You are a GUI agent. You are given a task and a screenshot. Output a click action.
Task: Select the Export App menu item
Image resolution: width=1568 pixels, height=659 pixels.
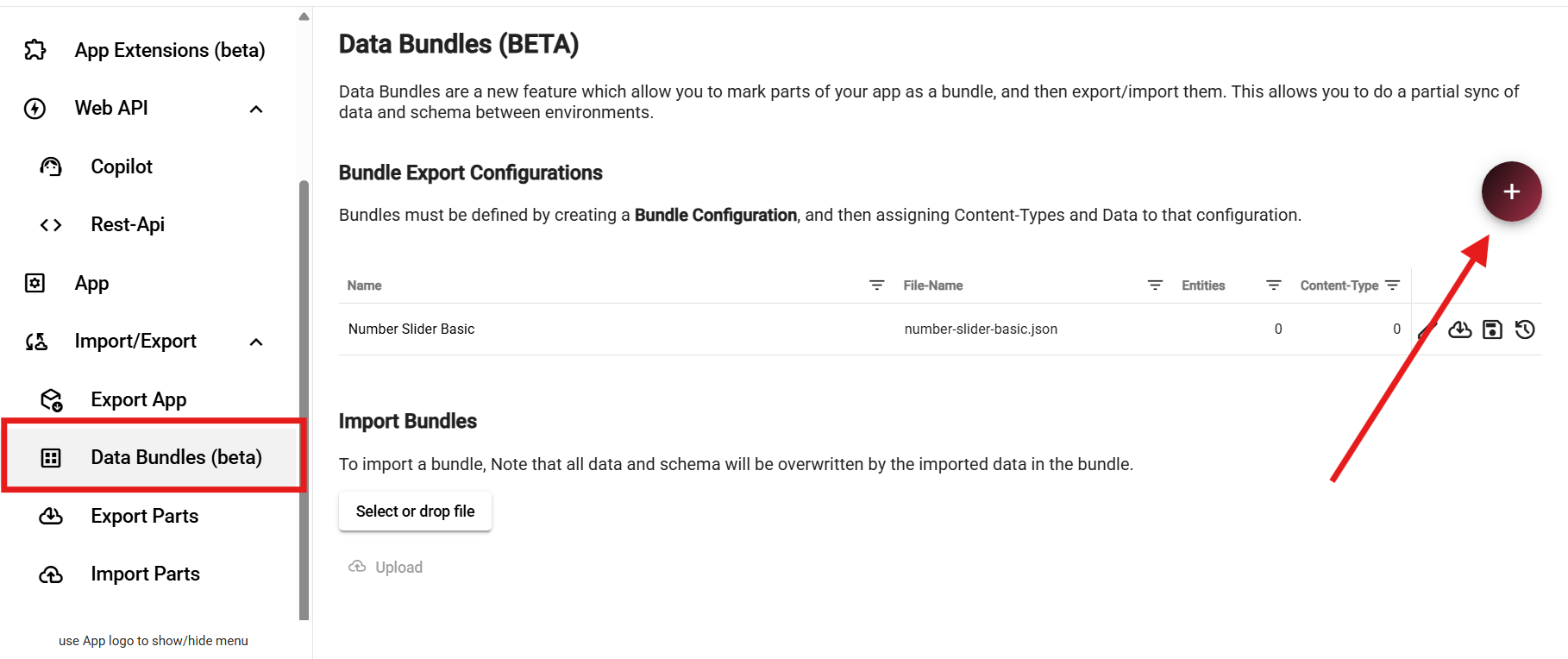tap(138, 399)
